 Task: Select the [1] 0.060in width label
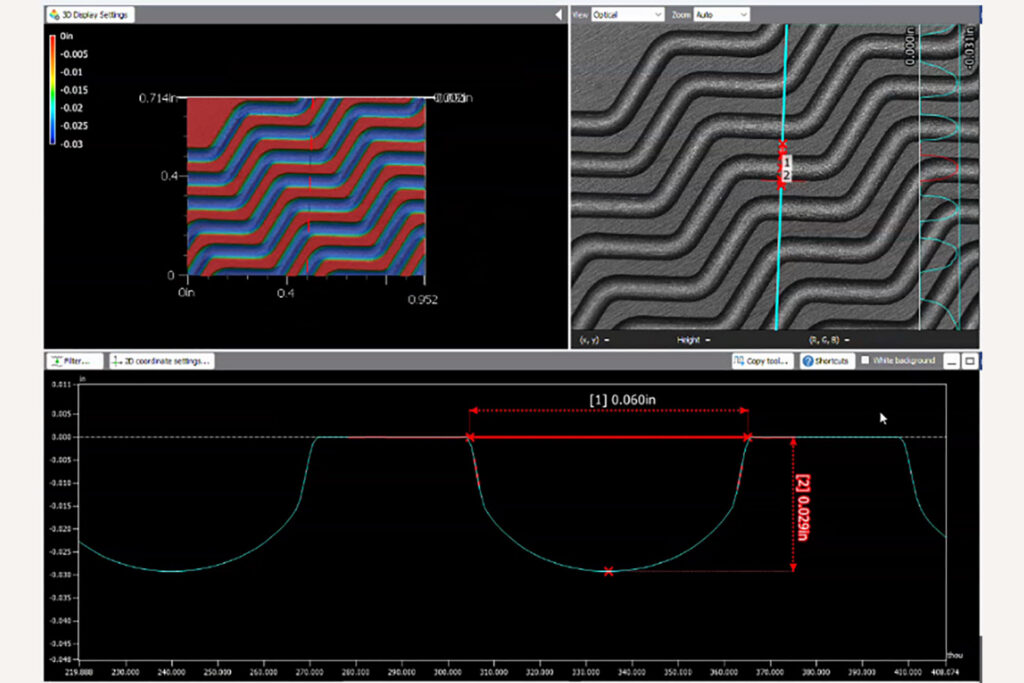(x=622, y=400)
